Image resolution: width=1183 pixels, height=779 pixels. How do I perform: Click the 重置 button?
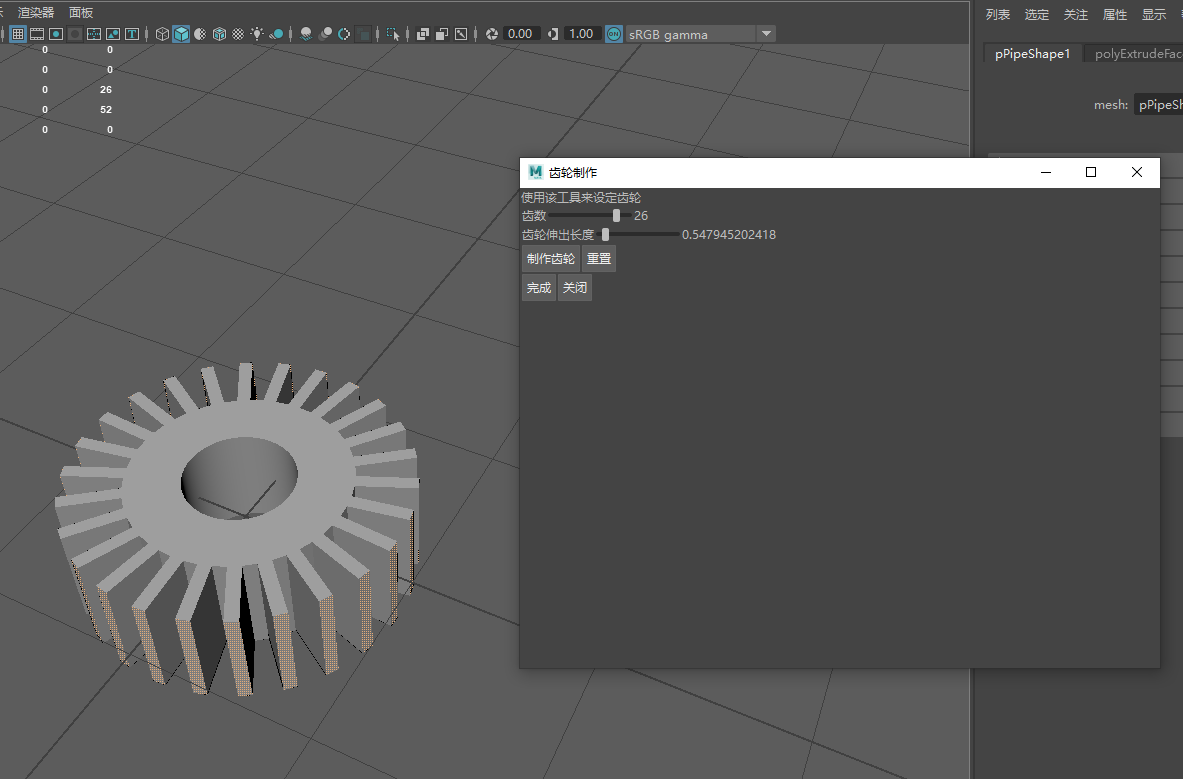[x=599, y=259]
